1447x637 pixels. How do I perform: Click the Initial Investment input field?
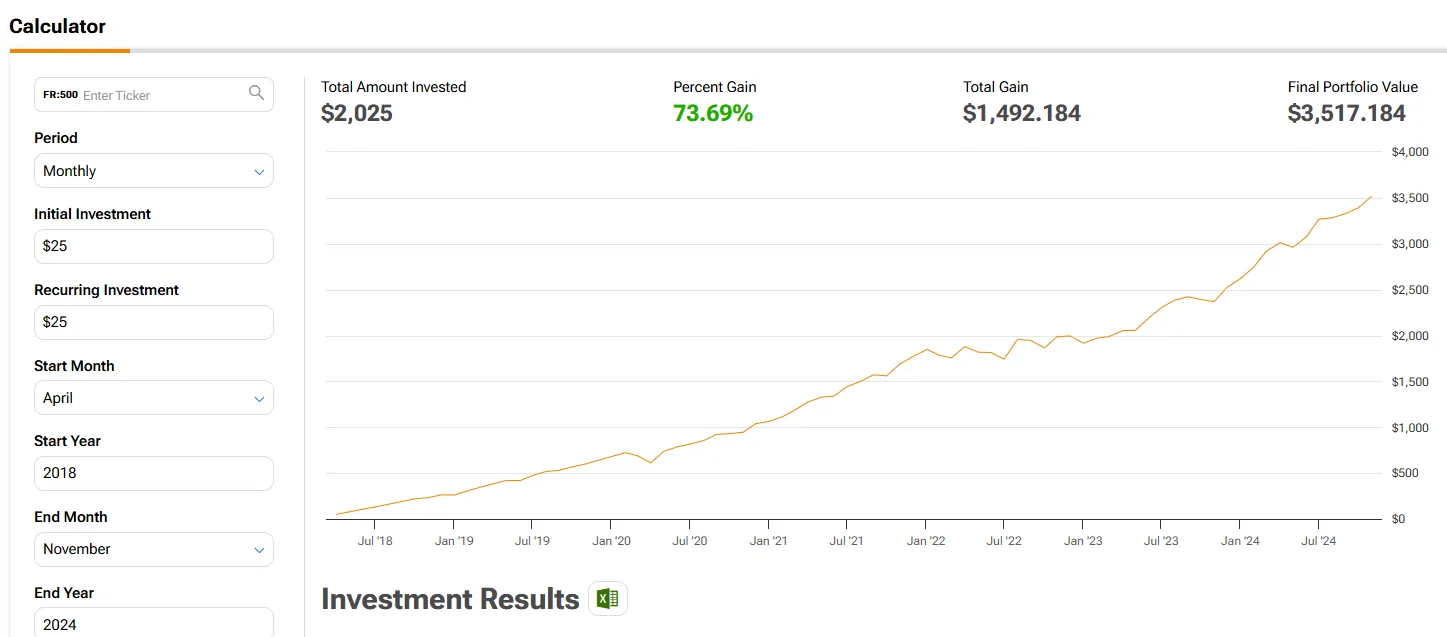[154, 246]
